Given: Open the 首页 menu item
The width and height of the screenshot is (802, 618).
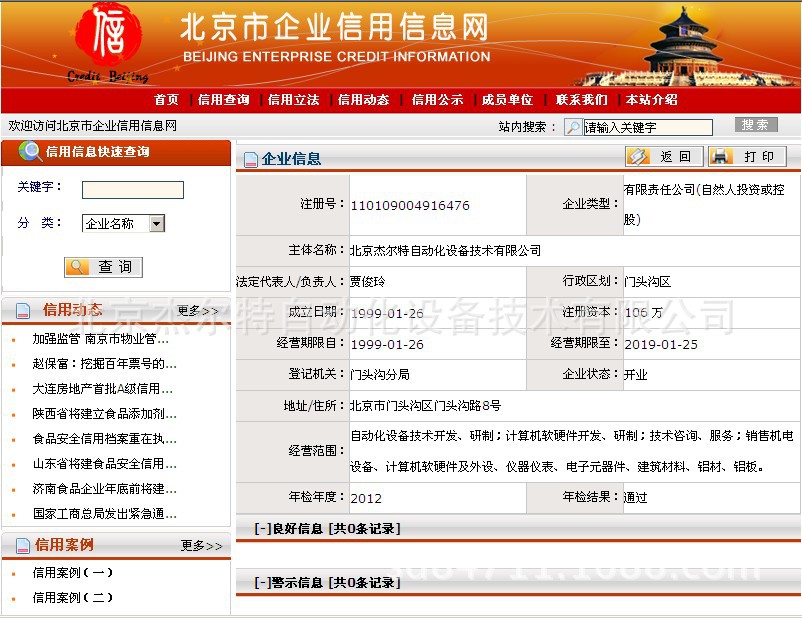Looking at the screenshot, I should pyautogui.click(x=166, y=100).
